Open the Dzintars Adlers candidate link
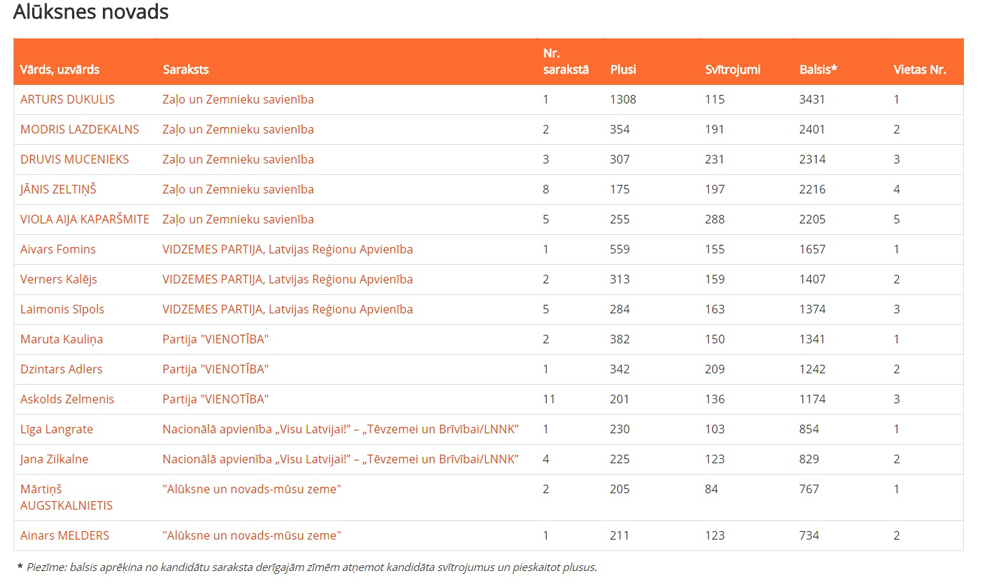Viewport: 981px width, 586px height. click(61, 370)
